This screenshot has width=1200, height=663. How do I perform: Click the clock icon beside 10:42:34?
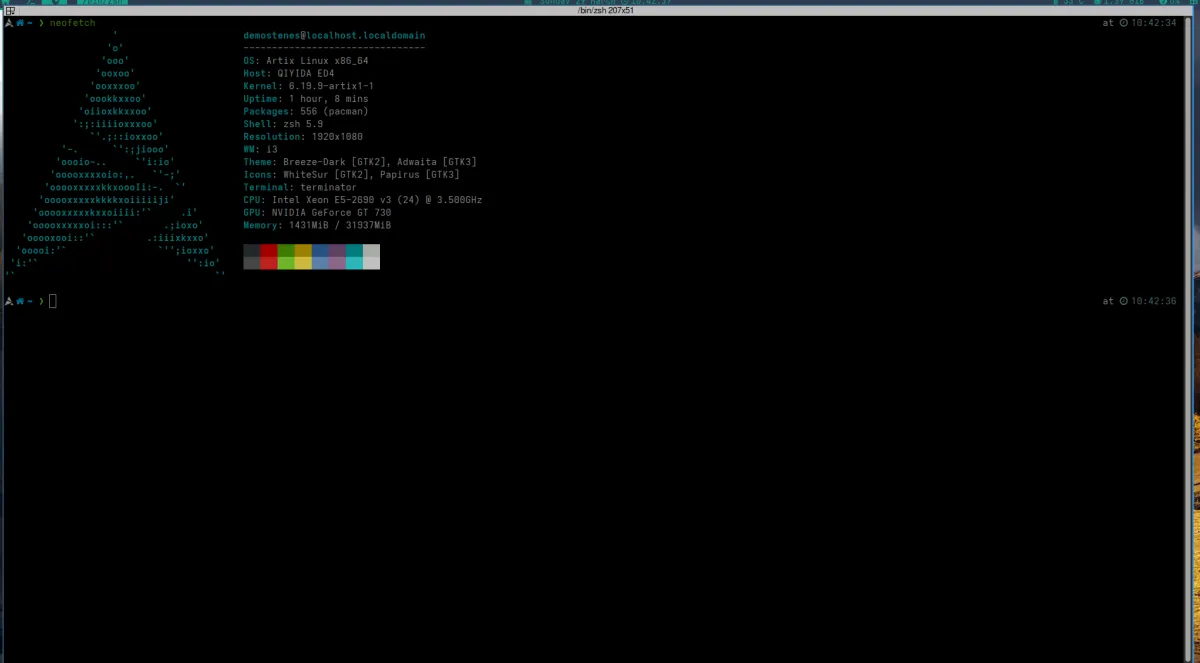click(1124, 22)
